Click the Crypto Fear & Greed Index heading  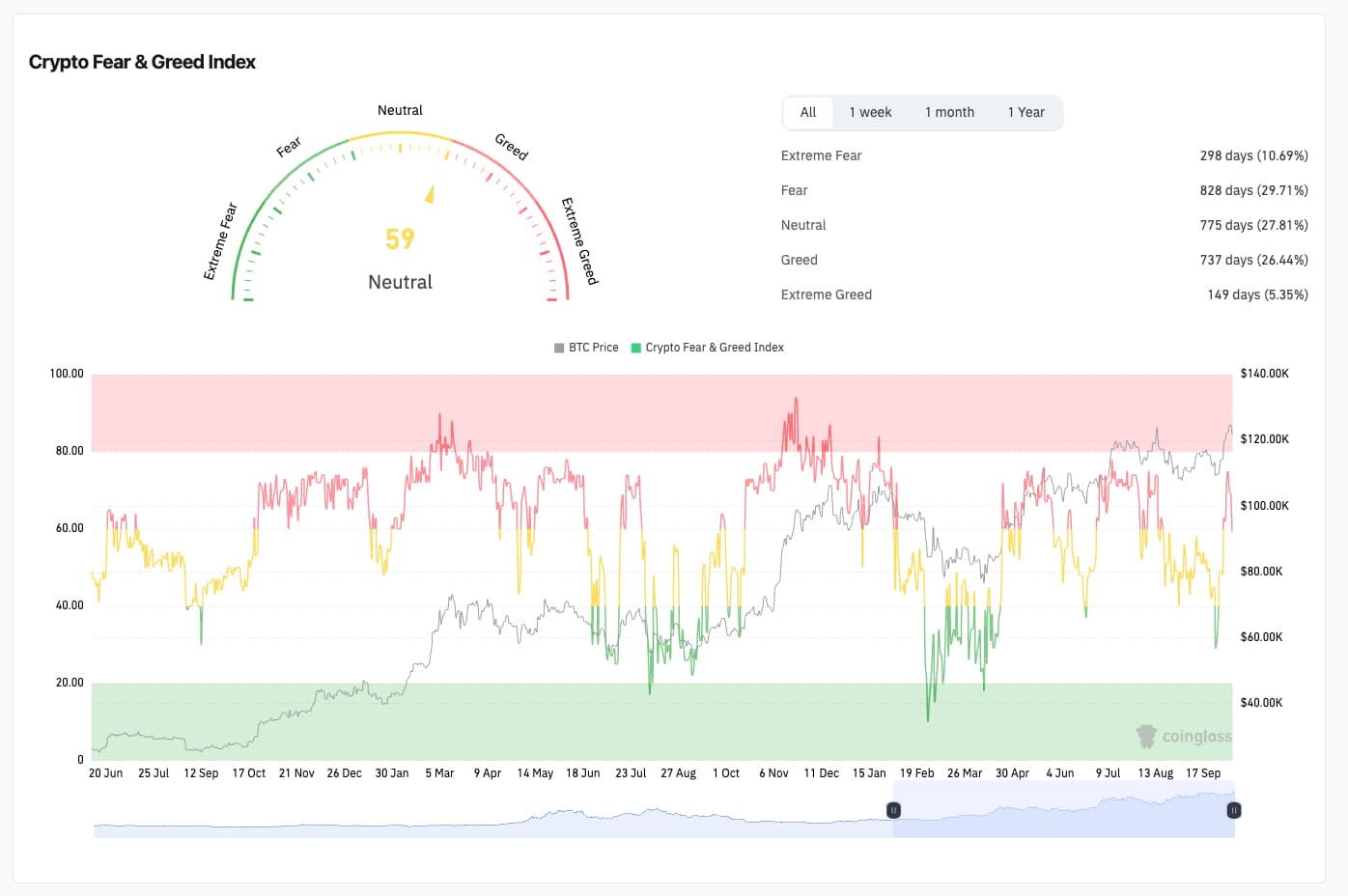tap(142, 62)
